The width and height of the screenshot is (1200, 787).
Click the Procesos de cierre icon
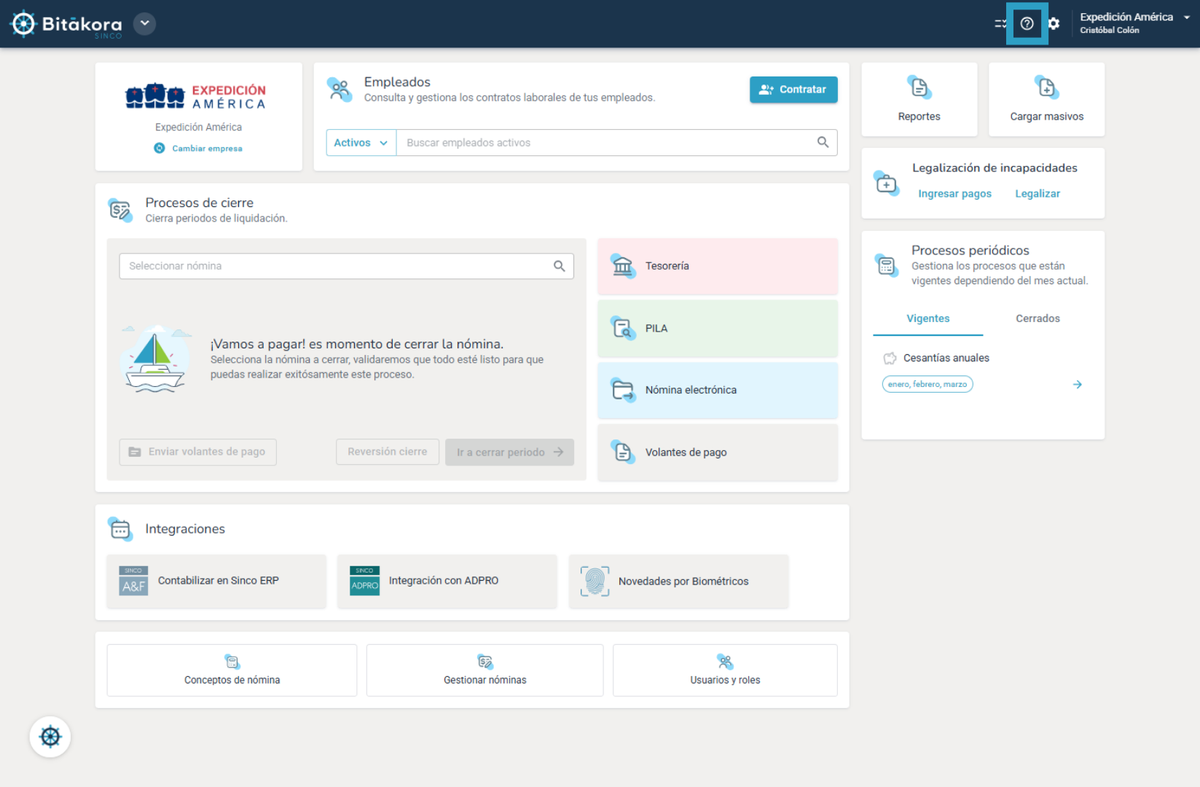[x=120, y=210]
